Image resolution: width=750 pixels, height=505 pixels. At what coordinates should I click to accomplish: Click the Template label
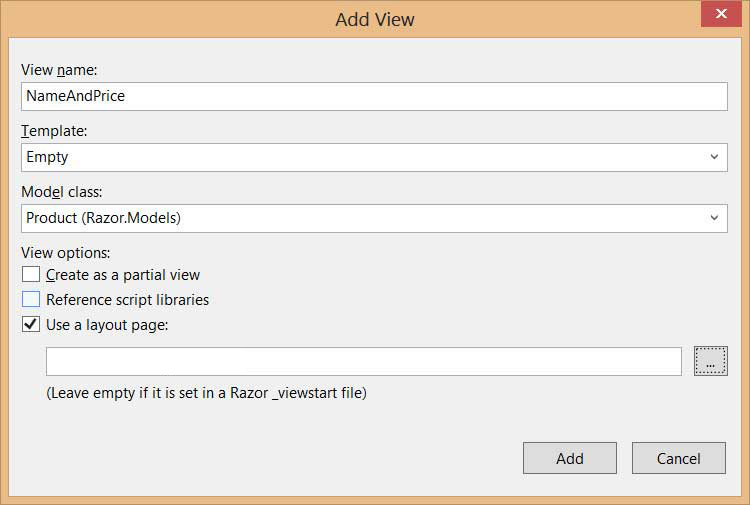pyautogui.click(x=54, y=131)
